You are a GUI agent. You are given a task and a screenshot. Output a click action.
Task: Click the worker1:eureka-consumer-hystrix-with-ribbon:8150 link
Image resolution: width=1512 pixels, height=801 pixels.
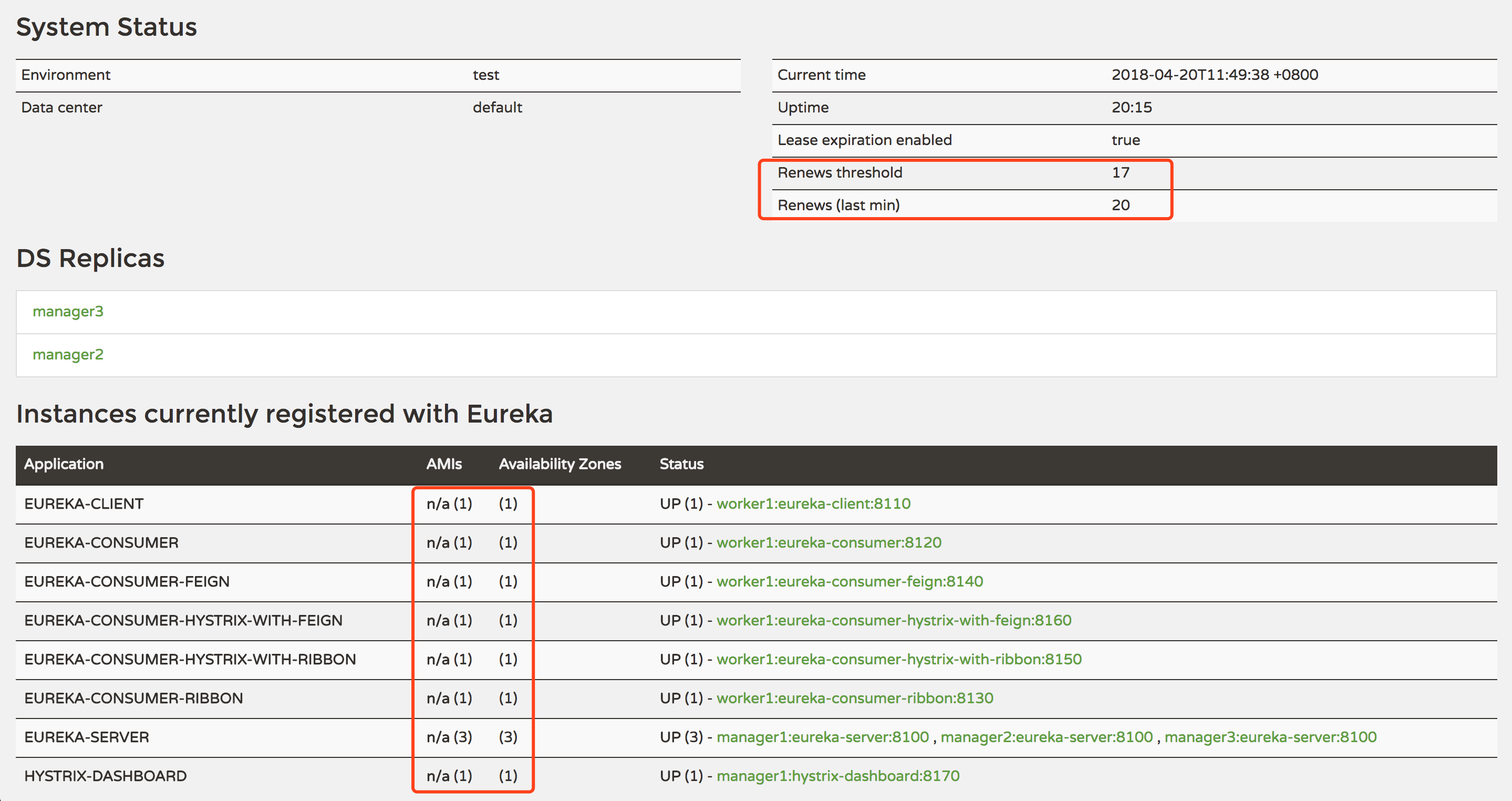[x=898, y=659]
